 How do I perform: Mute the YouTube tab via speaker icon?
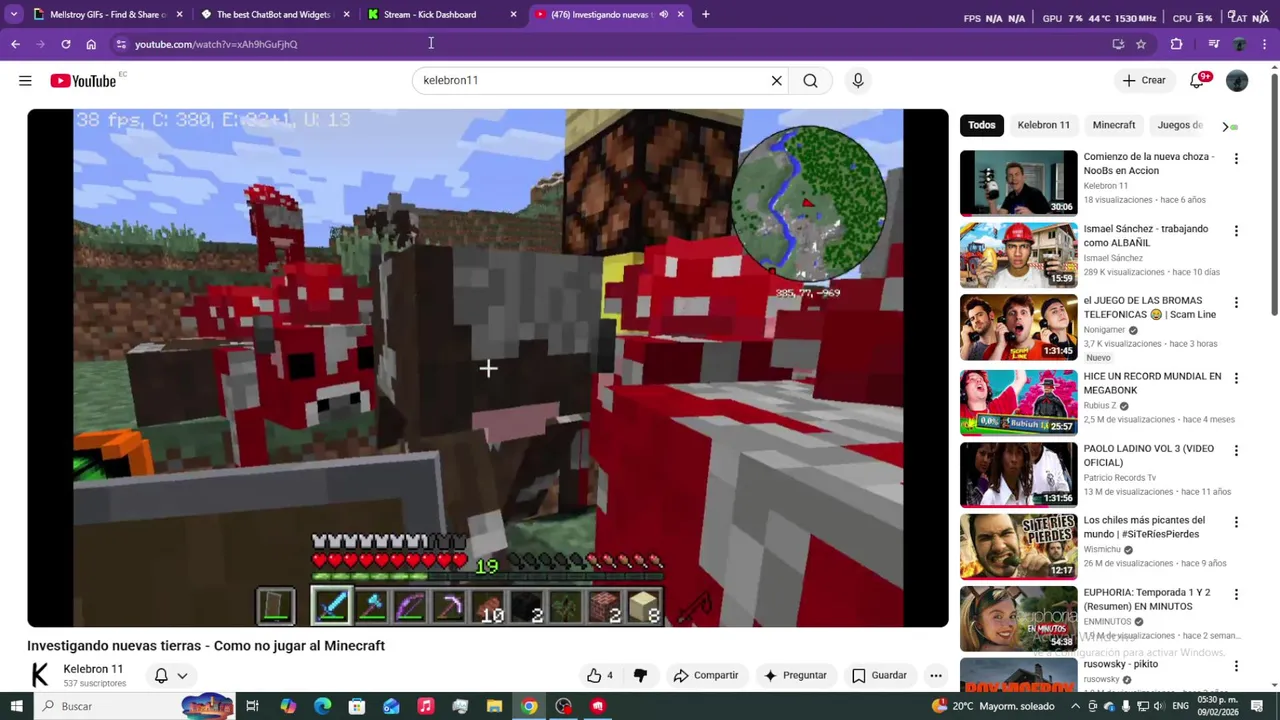(663, 15)
